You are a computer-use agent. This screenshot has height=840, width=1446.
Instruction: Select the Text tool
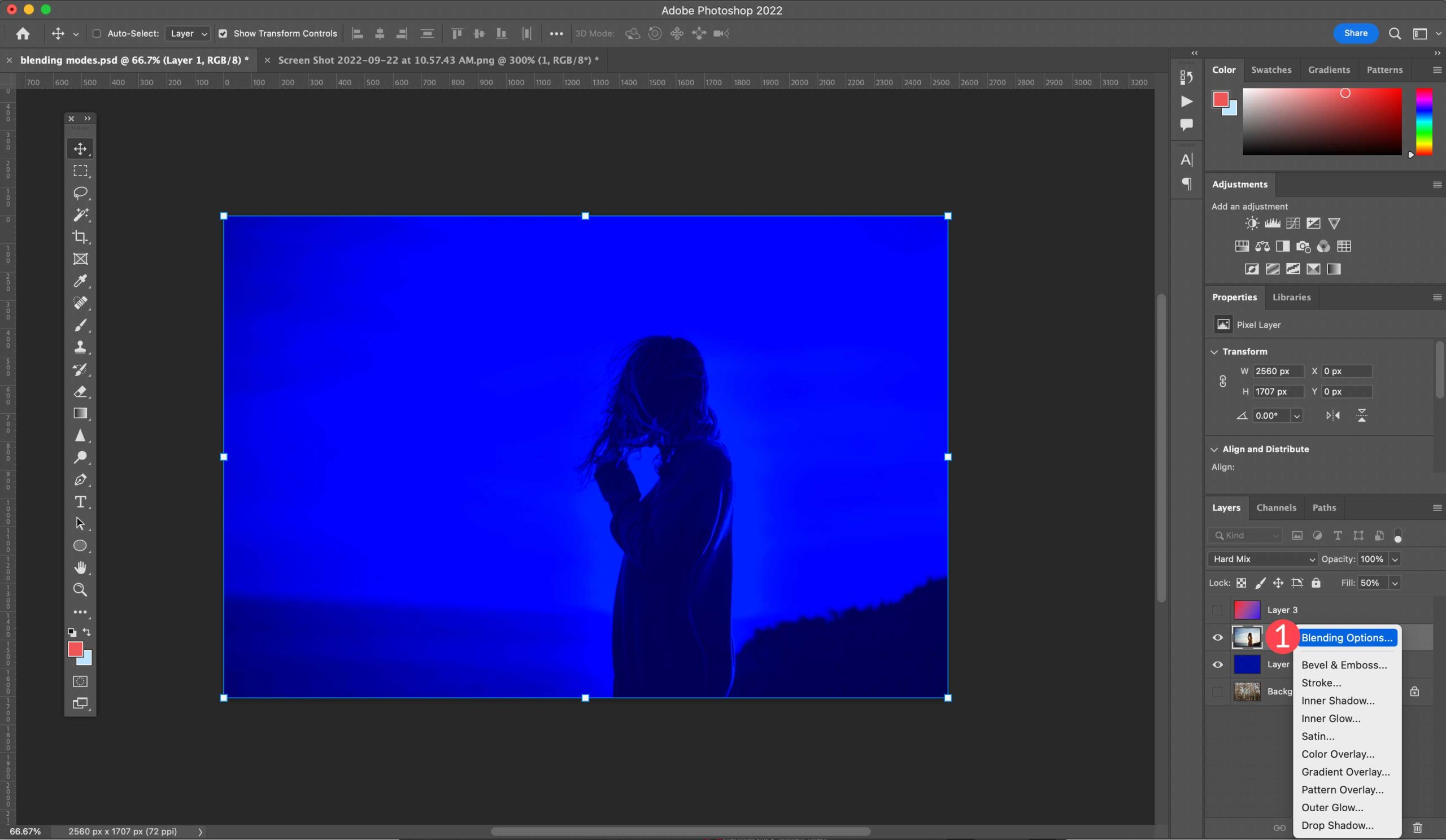click(x=80, y=501)
